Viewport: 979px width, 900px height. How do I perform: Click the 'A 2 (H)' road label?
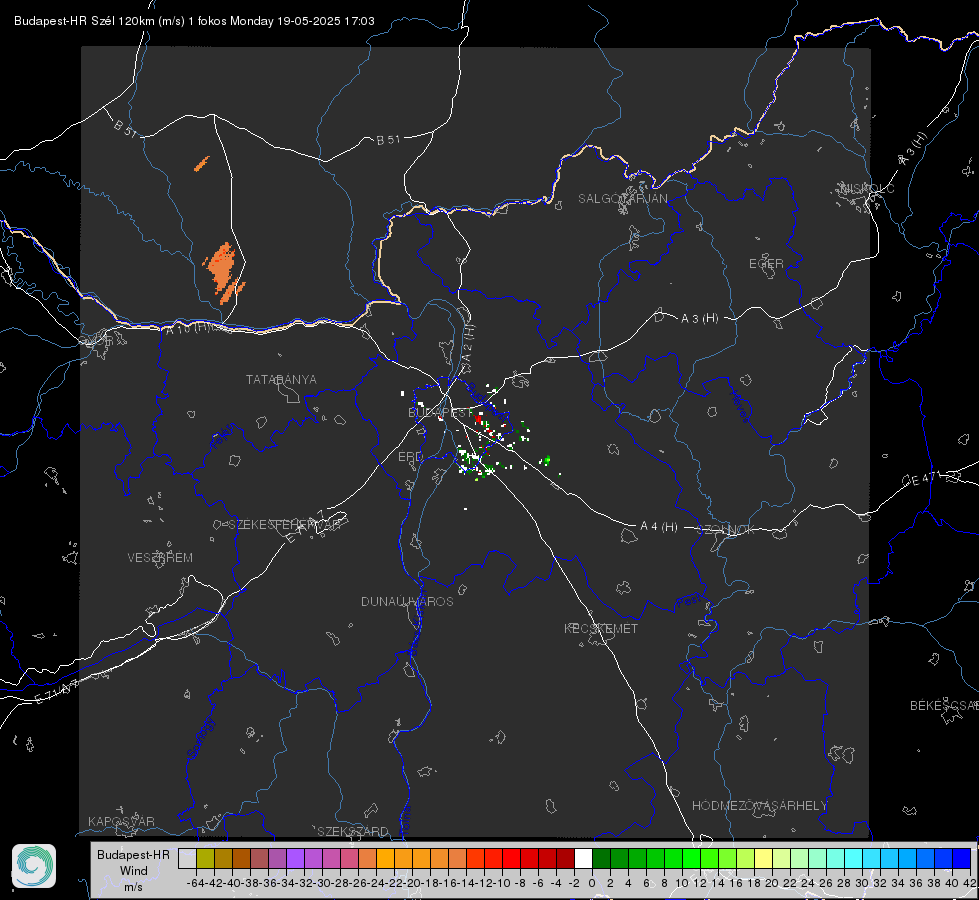(468, 344)
